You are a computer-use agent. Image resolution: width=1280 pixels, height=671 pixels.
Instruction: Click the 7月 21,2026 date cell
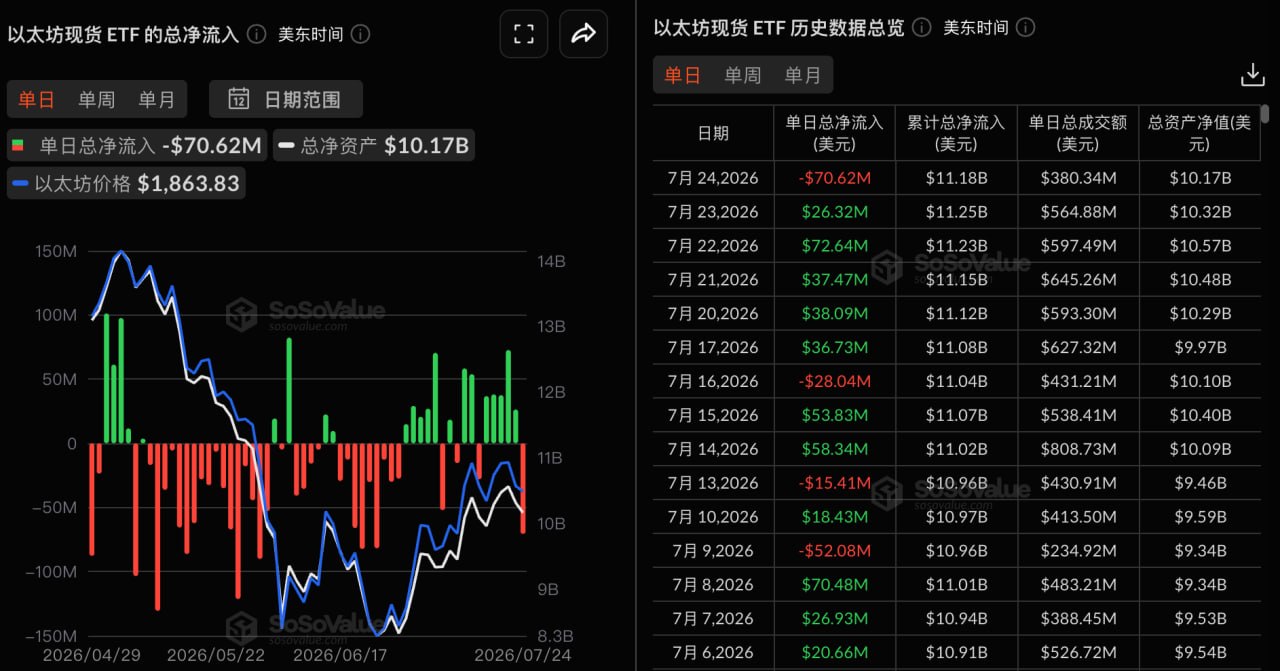point(713,280)
